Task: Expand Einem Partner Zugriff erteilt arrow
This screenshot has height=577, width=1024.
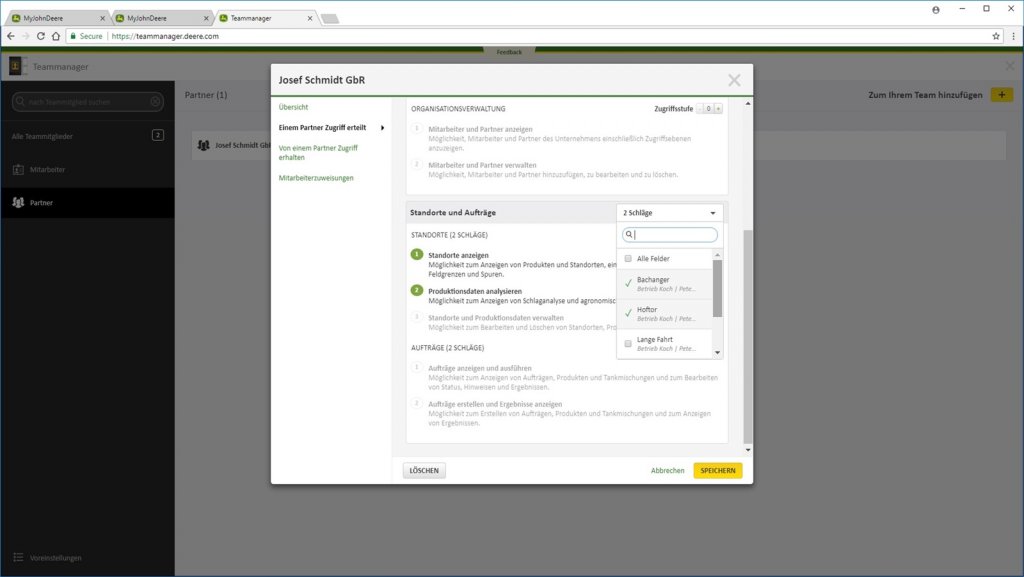Action: click(x=383, y=128)
